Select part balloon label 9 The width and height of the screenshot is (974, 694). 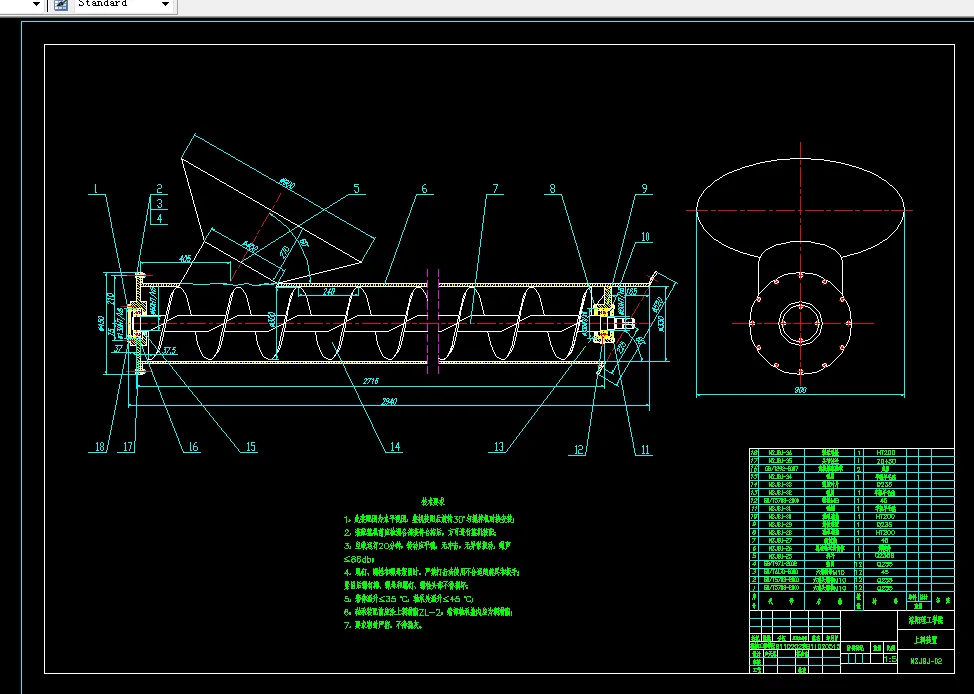pyautogui.click(x=644, y=189)
